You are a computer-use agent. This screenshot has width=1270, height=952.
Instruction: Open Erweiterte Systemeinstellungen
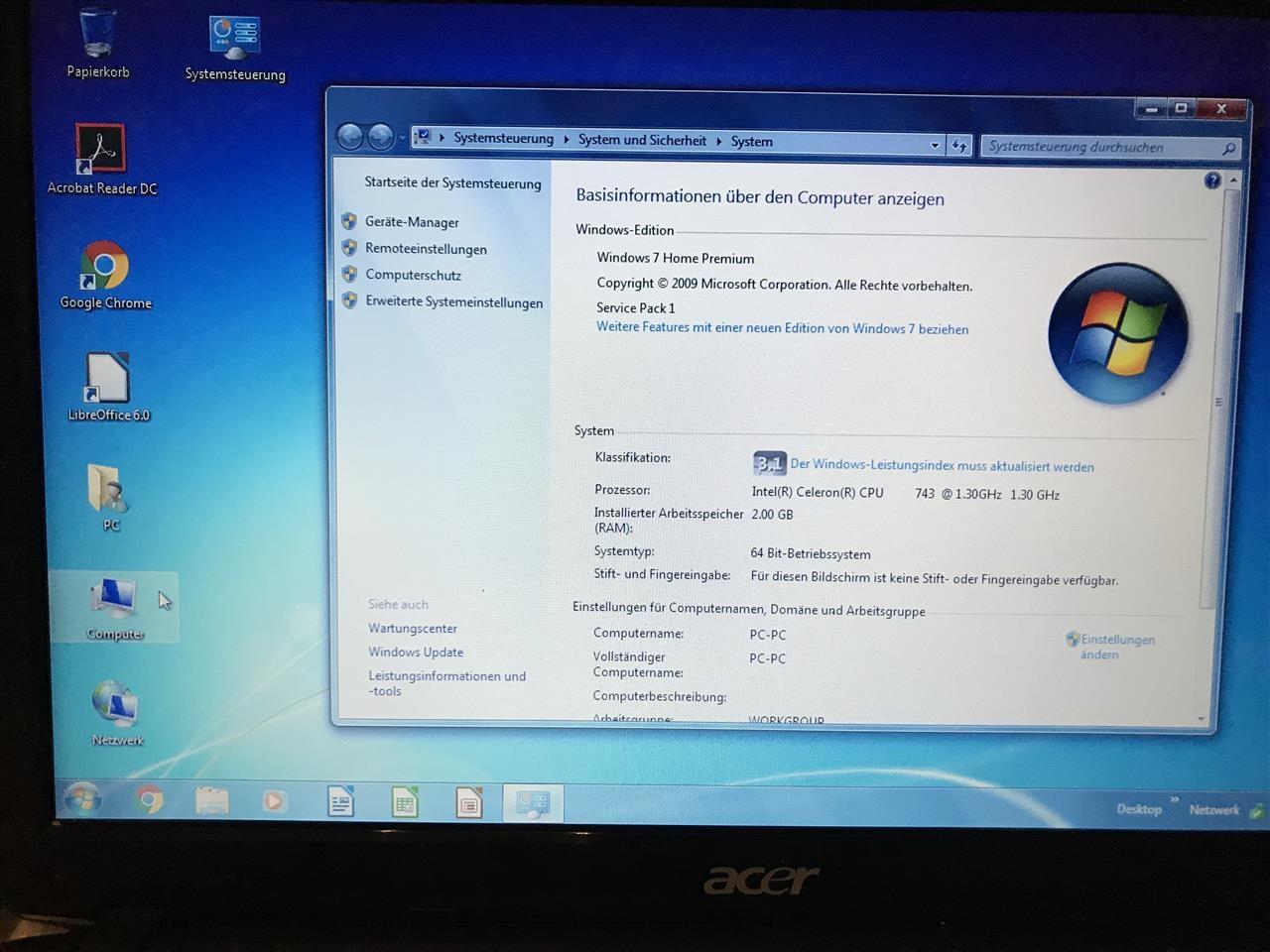pos(453,301)
